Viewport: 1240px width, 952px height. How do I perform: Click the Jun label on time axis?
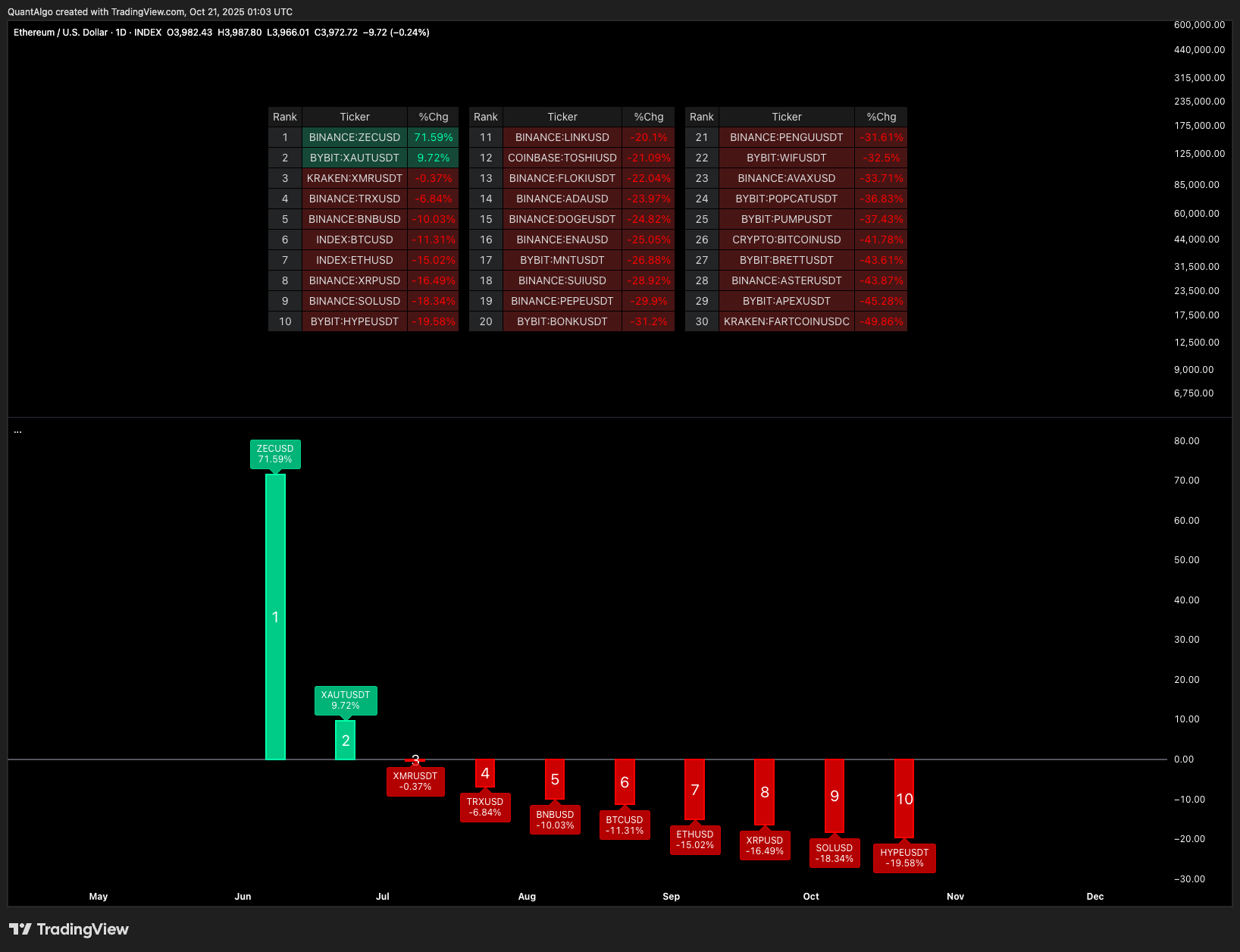pos(243,897)
